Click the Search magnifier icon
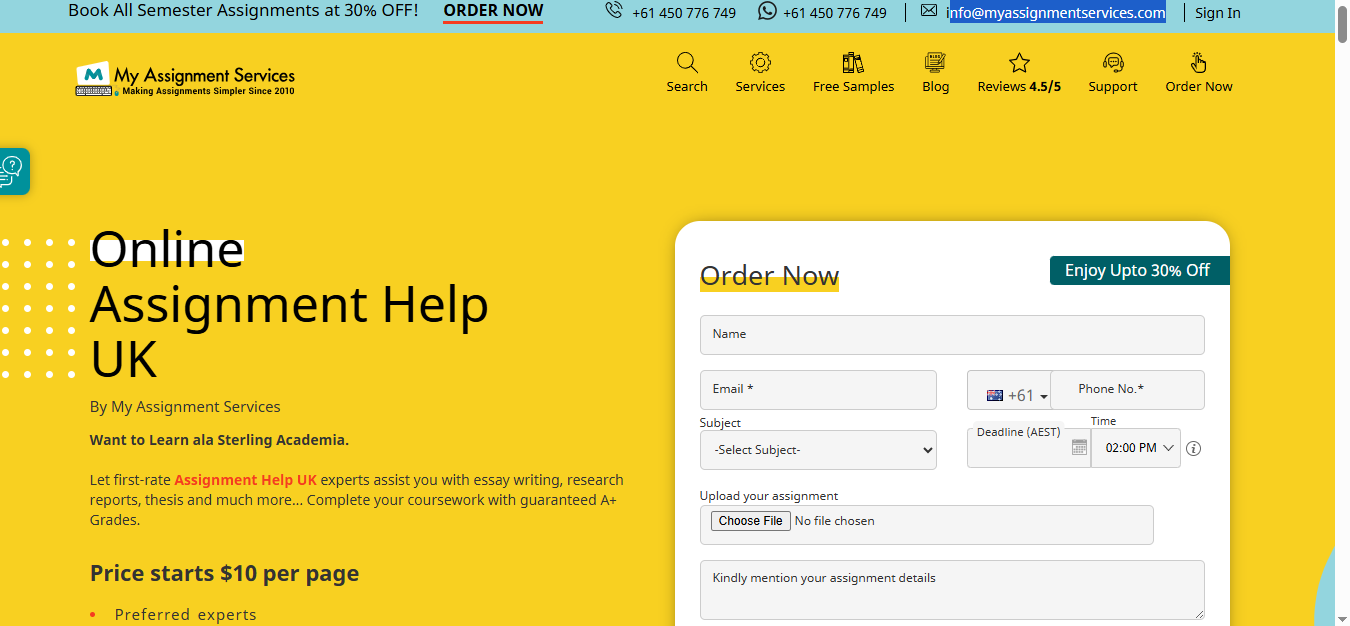 click(687, 63)
